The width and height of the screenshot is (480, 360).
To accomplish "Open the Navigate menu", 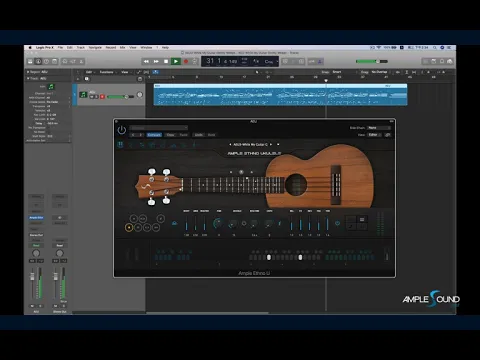I will pos(95,48).
